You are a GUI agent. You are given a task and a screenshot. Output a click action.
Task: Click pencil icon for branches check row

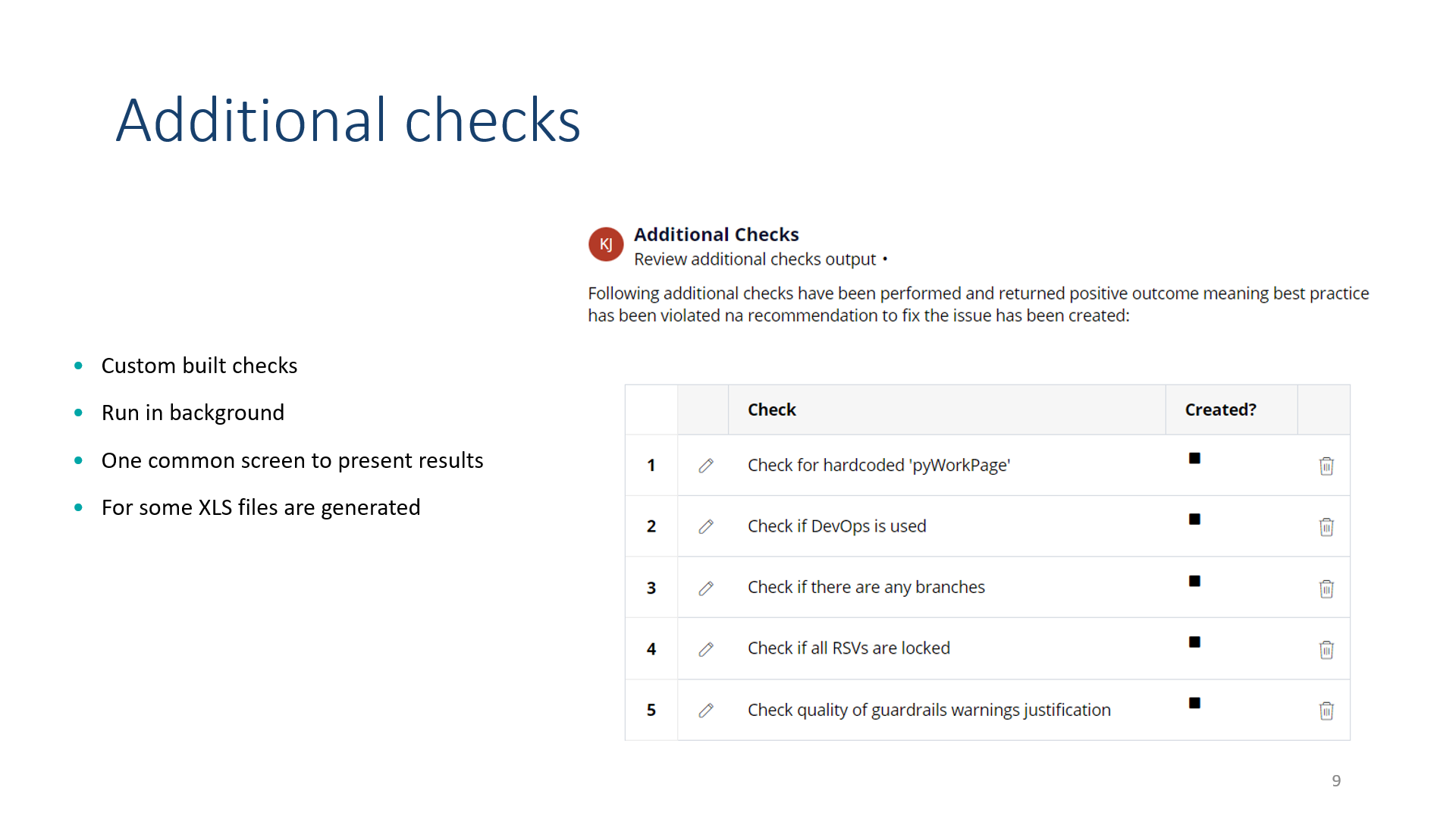click(x=706, y=588)
